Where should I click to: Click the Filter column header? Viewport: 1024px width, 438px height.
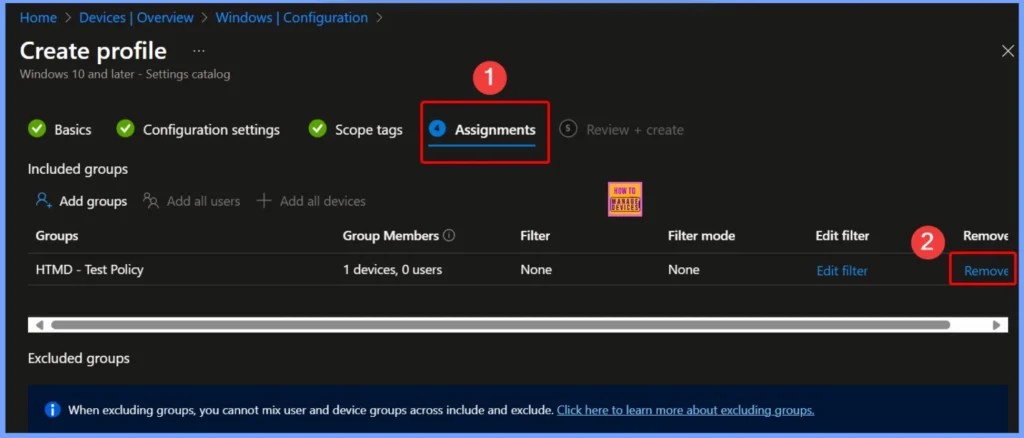tap(536, 236)
